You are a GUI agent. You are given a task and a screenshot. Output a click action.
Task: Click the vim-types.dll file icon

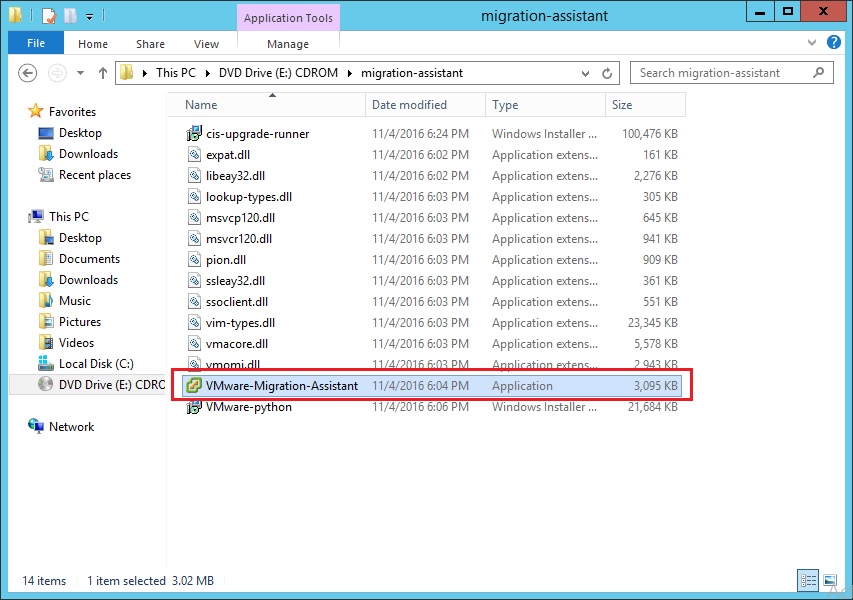click(194, 323)
